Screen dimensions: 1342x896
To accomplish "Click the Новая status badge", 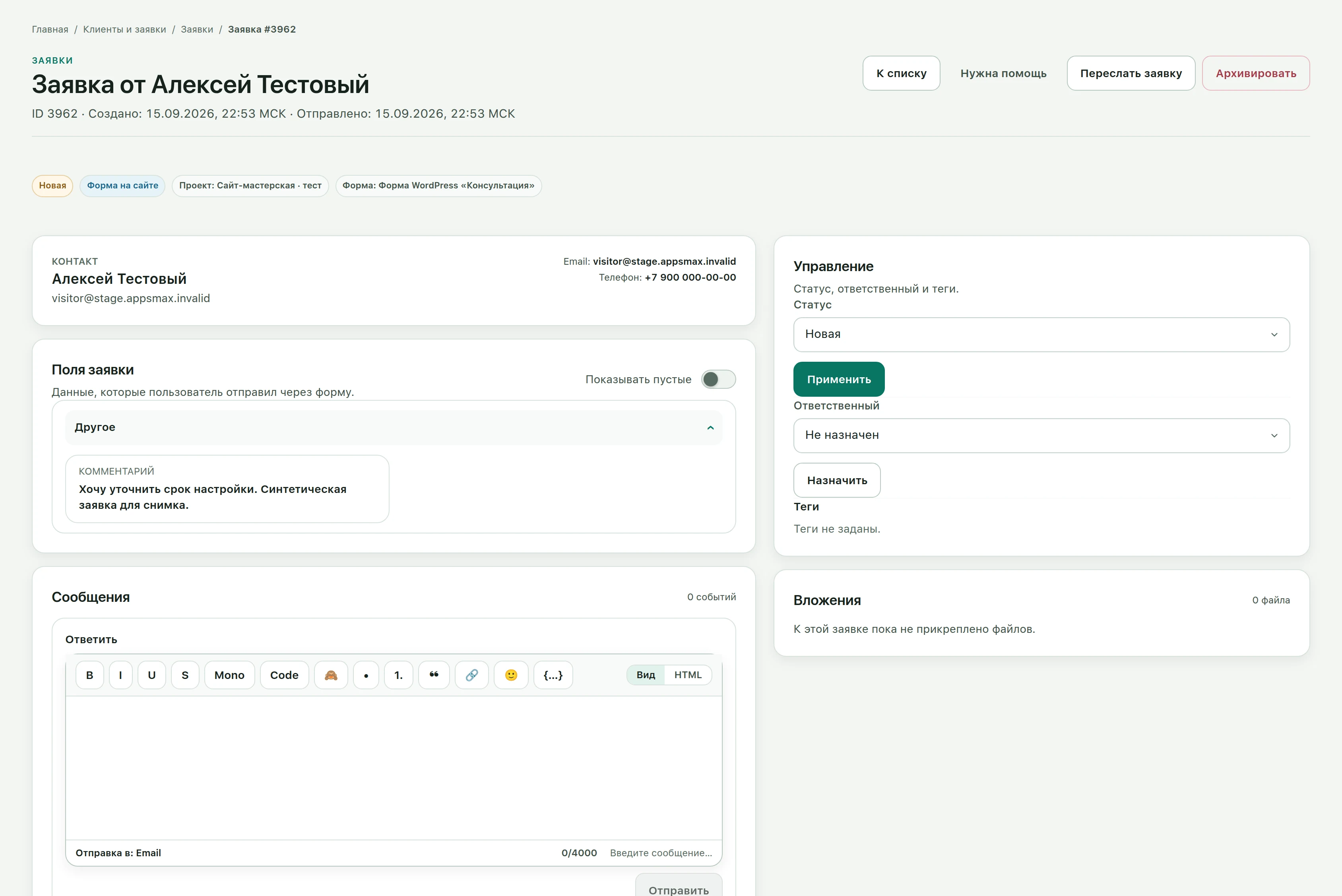I will tap(52, 186).
